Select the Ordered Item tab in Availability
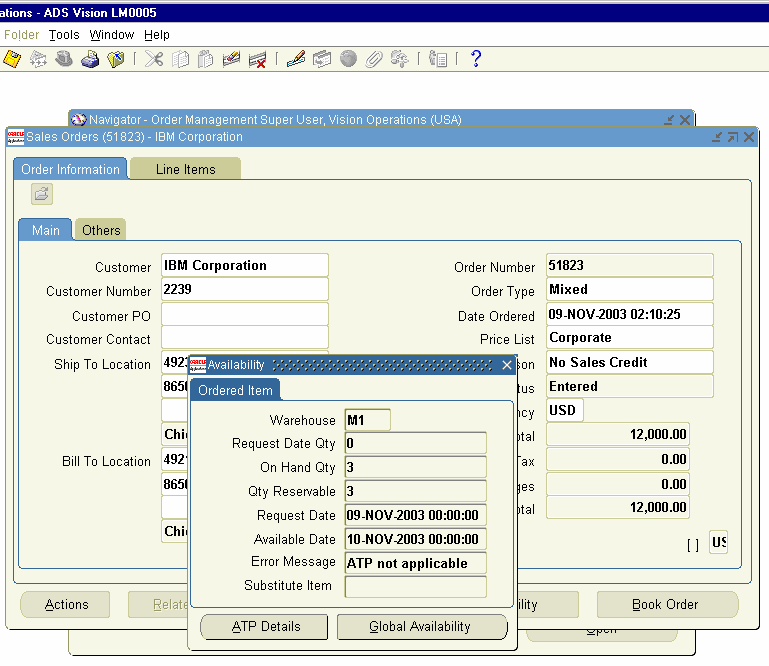This screenshot has width=769, height=666. pos(235,390)
